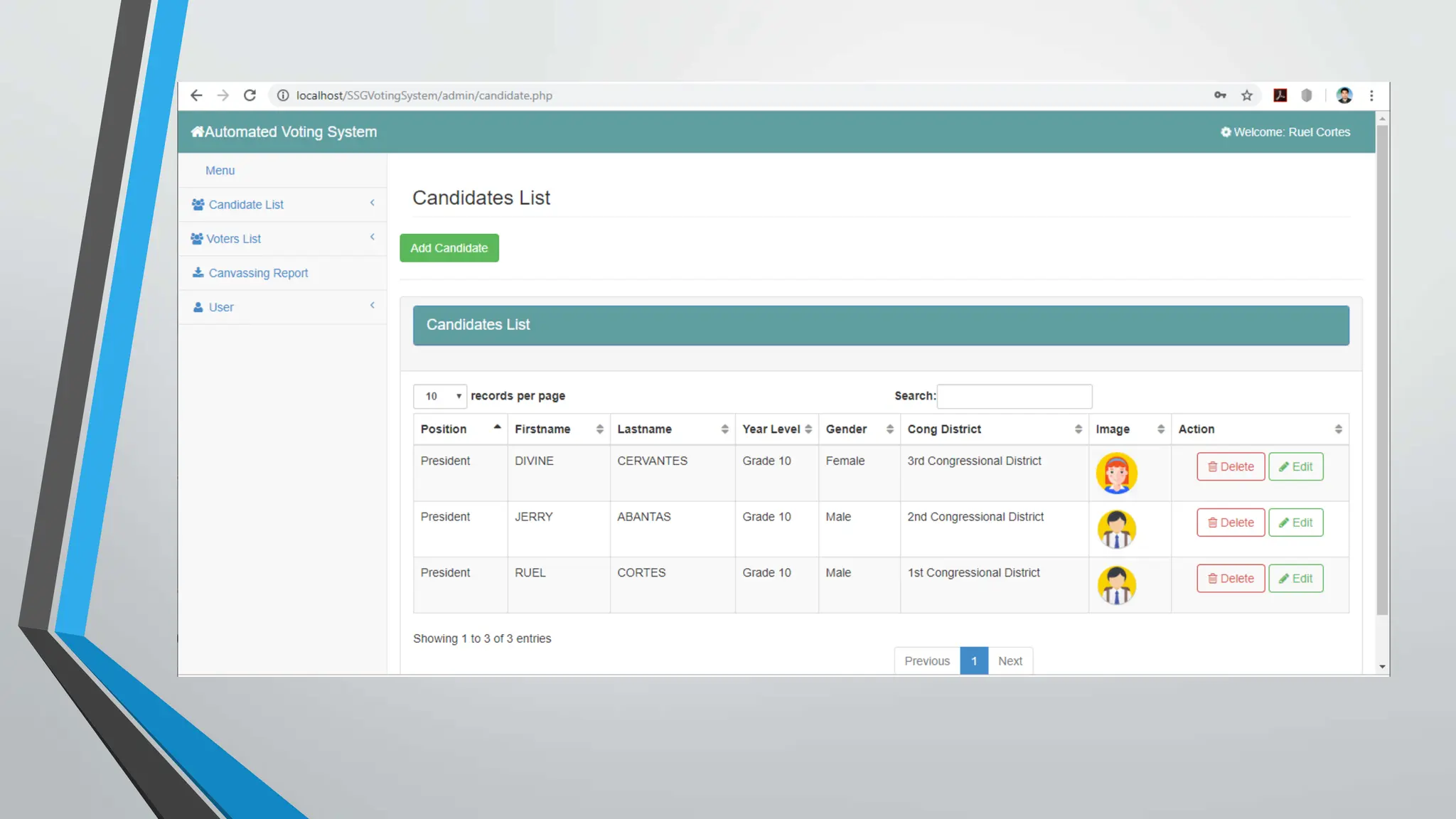Delete candidate DIVINE CERVANTES
This screenshot has width=1456, height=819.
click(1230, 467)
